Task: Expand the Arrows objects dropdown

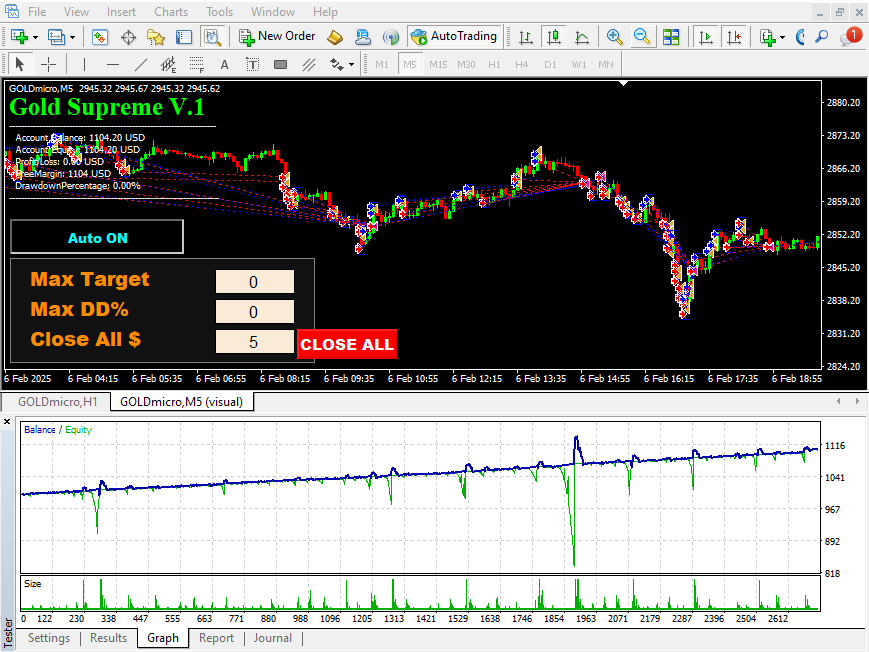Action: pyautogui.click(x=351, y=65)
